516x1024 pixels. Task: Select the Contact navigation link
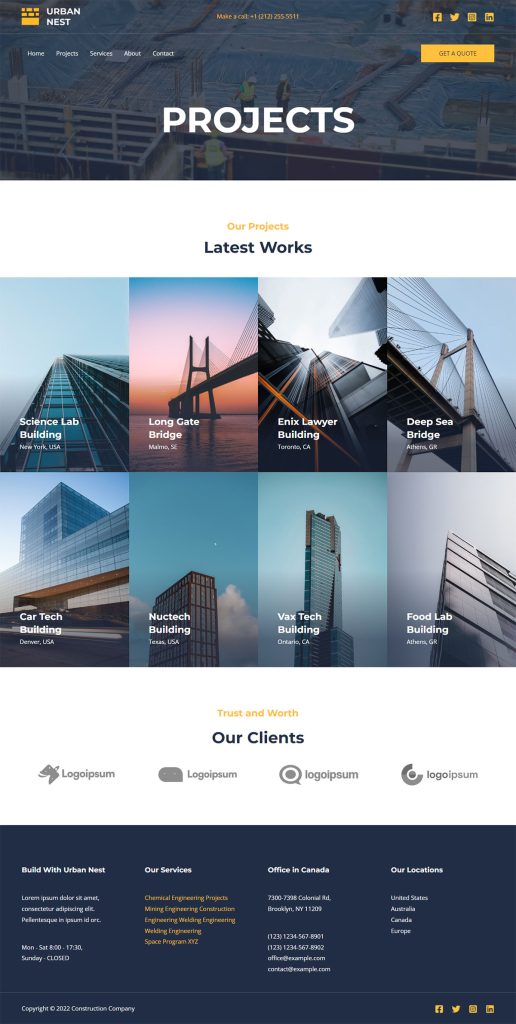pyautogui.click(x=163, y=54)
